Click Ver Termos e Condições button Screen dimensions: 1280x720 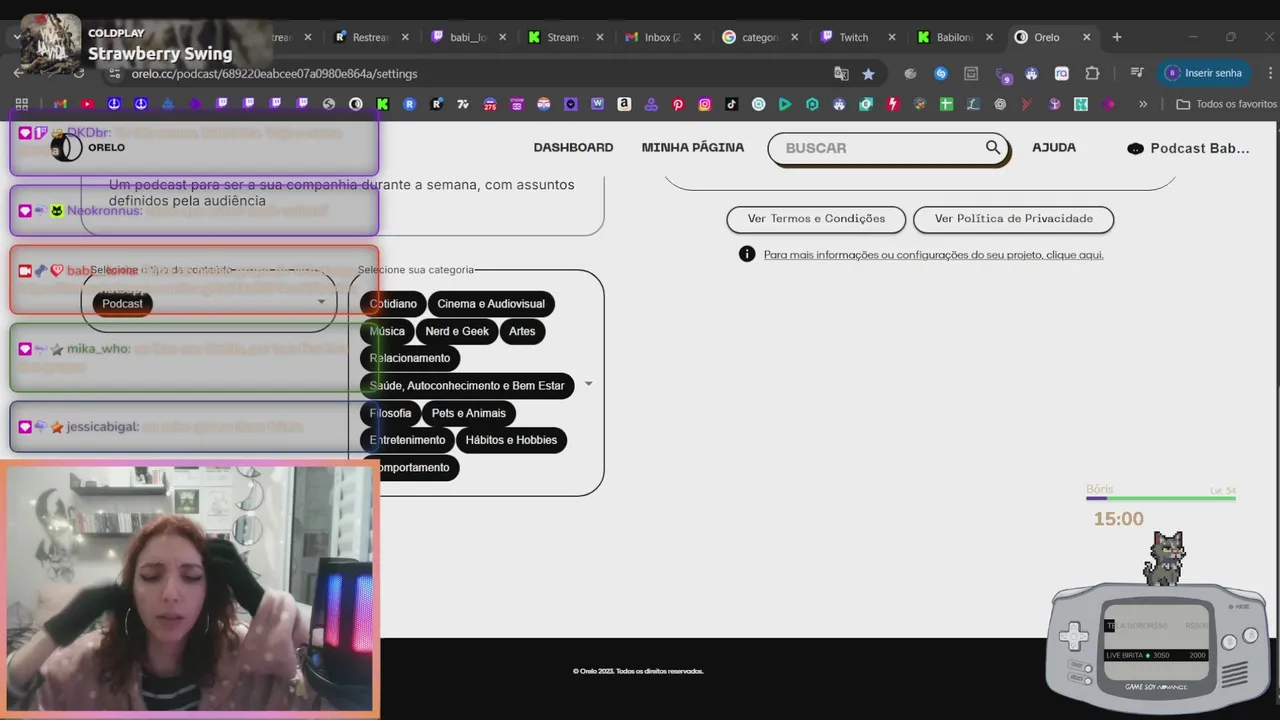(816, 219)
